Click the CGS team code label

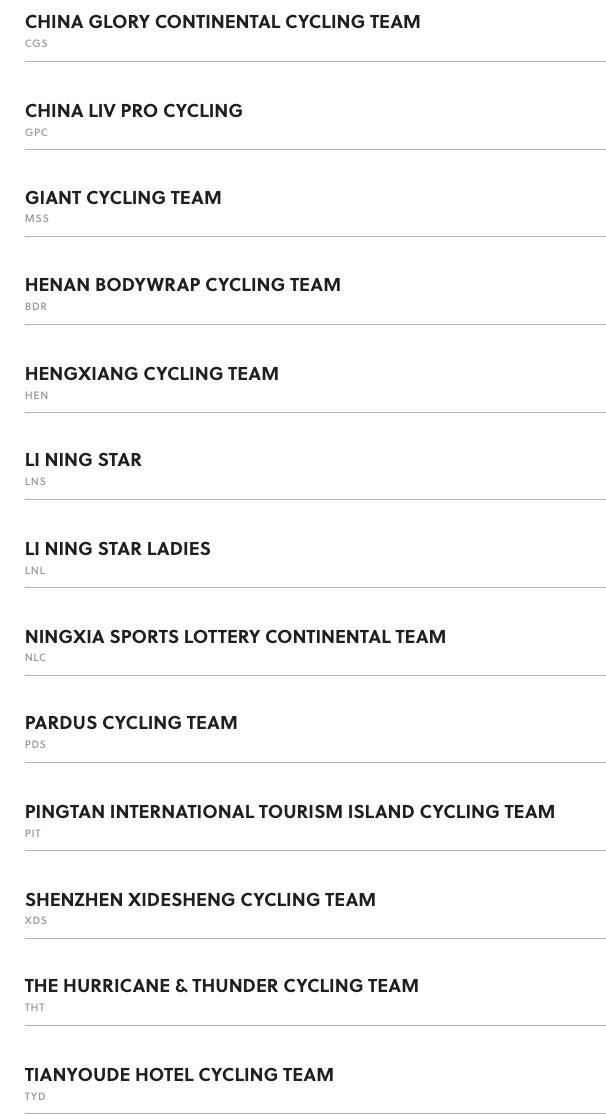point(36,43)
